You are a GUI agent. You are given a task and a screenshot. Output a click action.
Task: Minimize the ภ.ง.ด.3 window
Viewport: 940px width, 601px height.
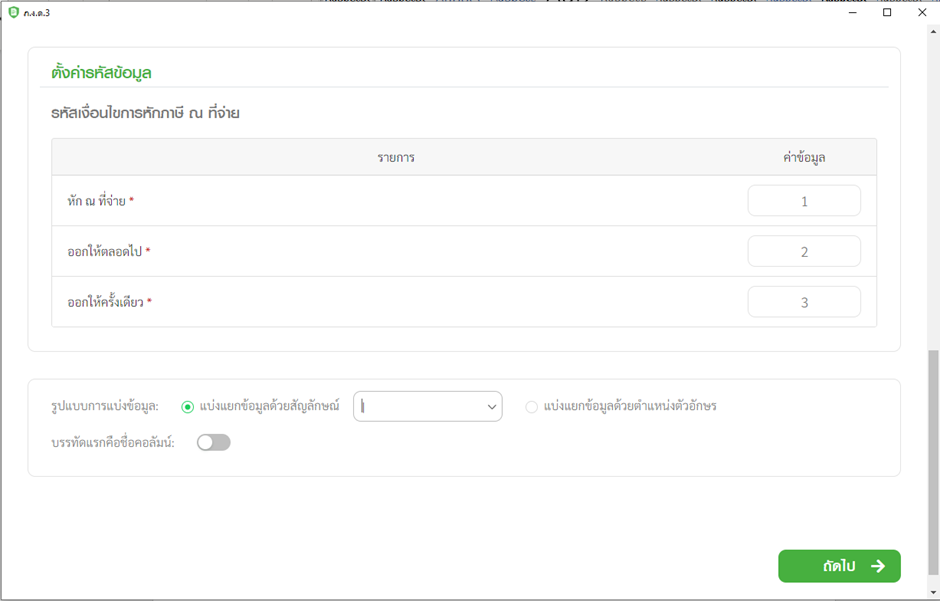(852, 13)
